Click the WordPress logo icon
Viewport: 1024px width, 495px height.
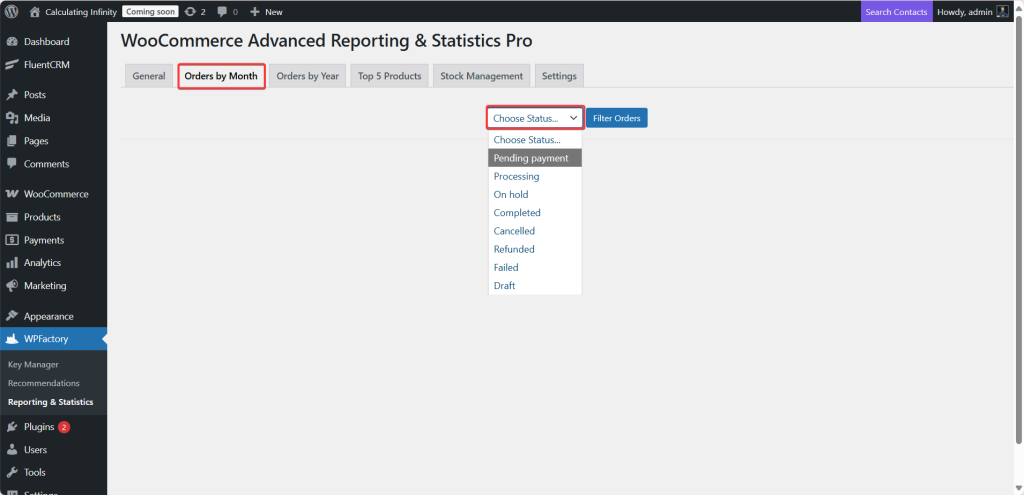coord(12,12)
